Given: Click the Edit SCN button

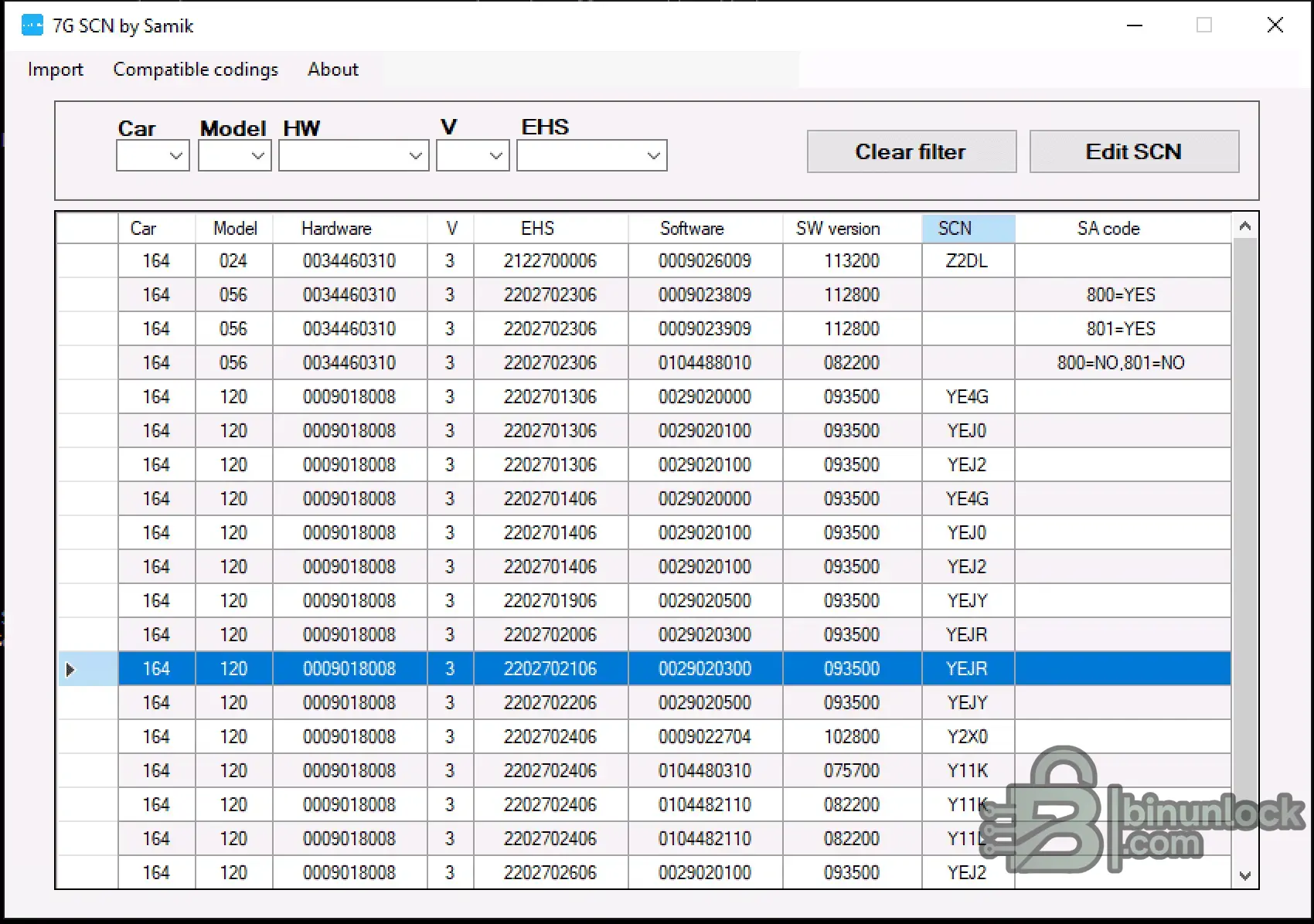Looking at the screenshot, I should (1134, 151).
